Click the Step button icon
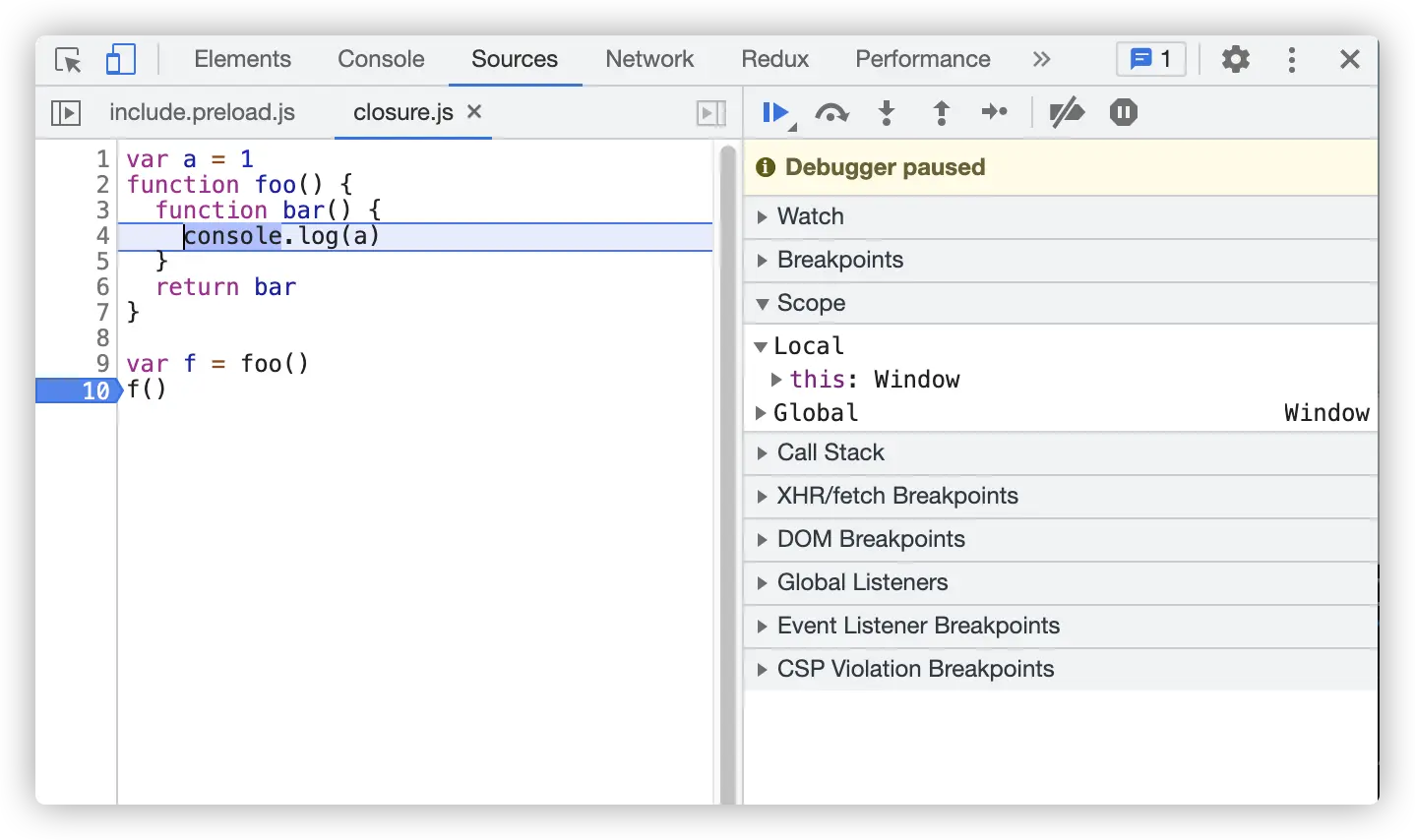Image resolution: width=1415 pixels, height=840 pixels. 995,113
